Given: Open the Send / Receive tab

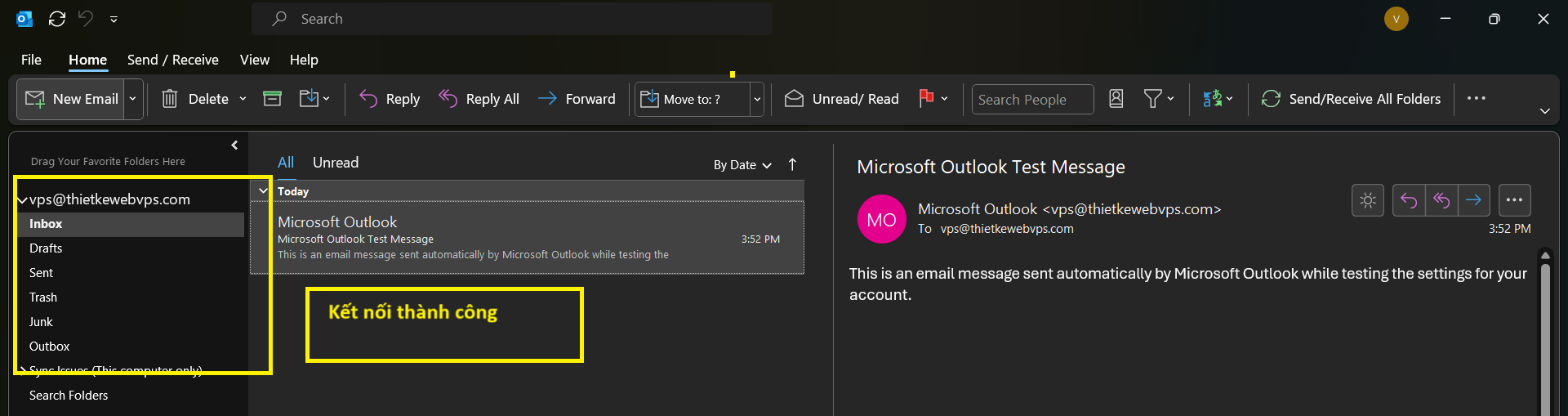Looking at the screenshot, I should (173, 60).
